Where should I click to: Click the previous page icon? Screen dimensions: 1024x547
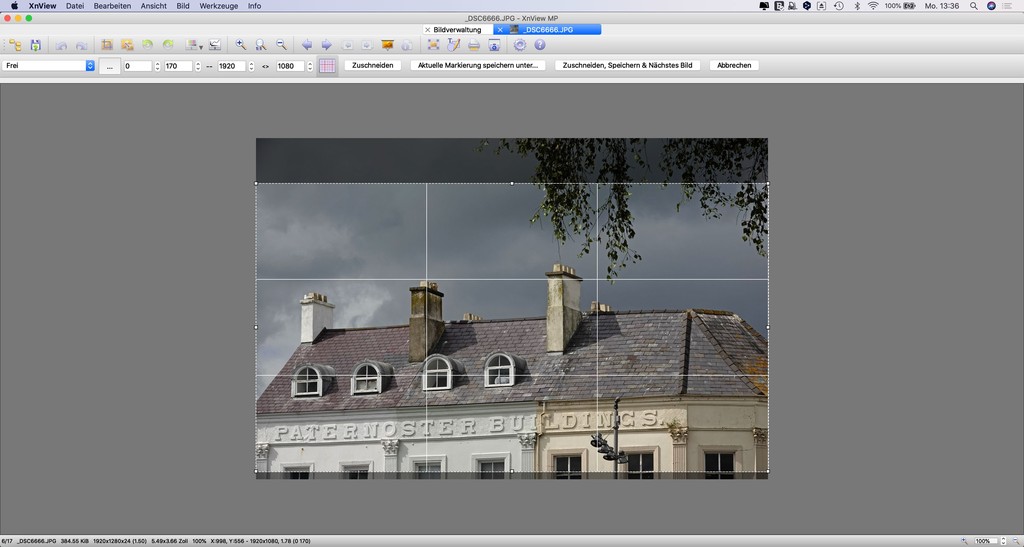(x=347, y=45)
